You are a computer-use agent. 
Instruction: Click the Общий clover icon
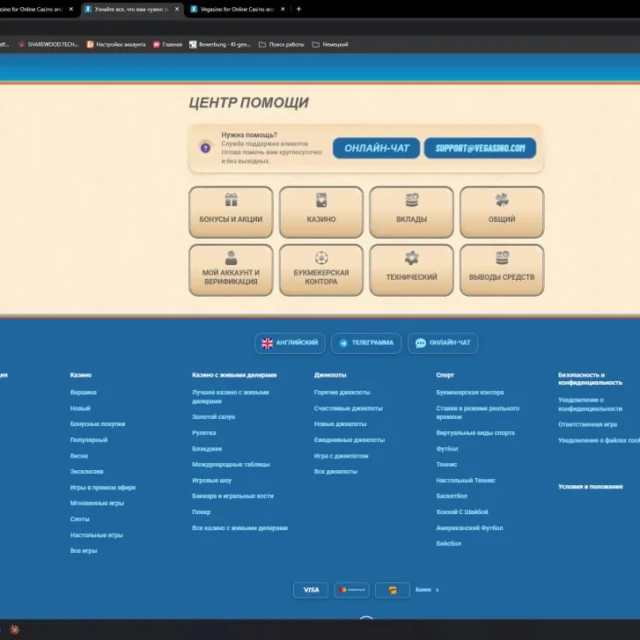[502, 200]
